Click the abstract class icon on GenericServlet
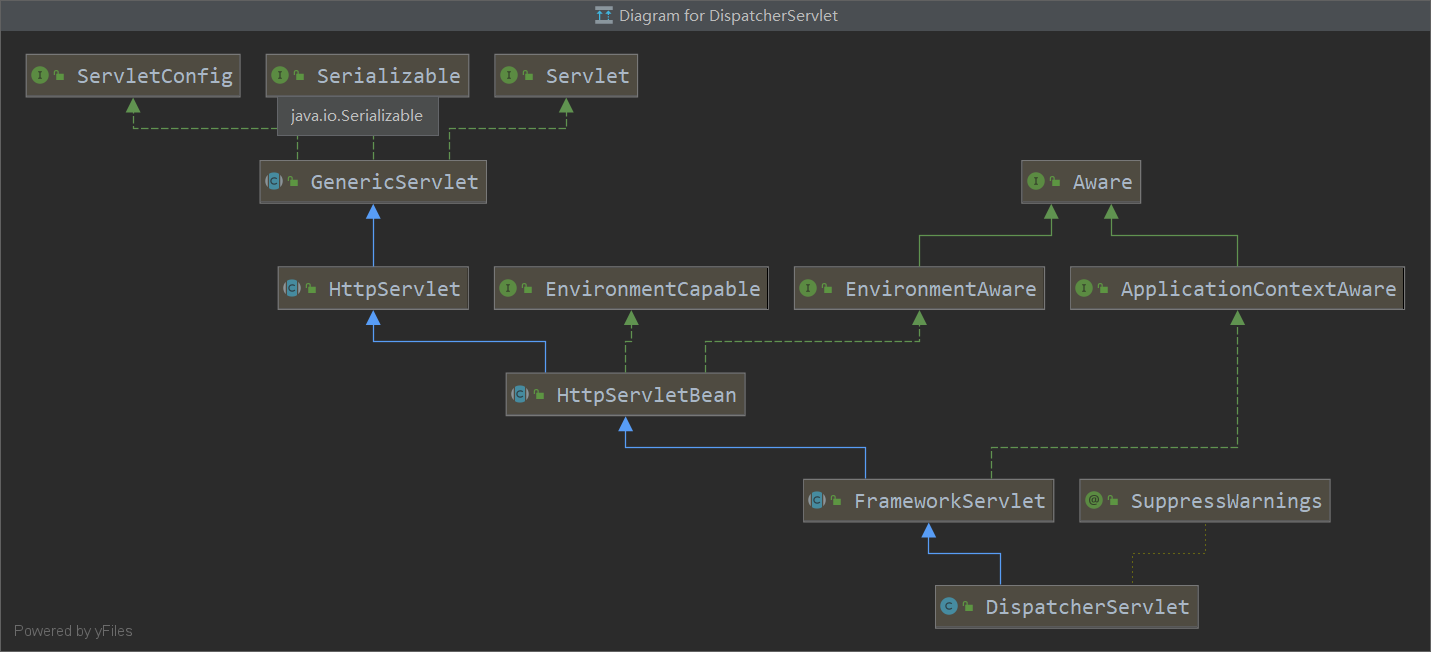The width and height of the screenshot is (1431, 652). 274,182
